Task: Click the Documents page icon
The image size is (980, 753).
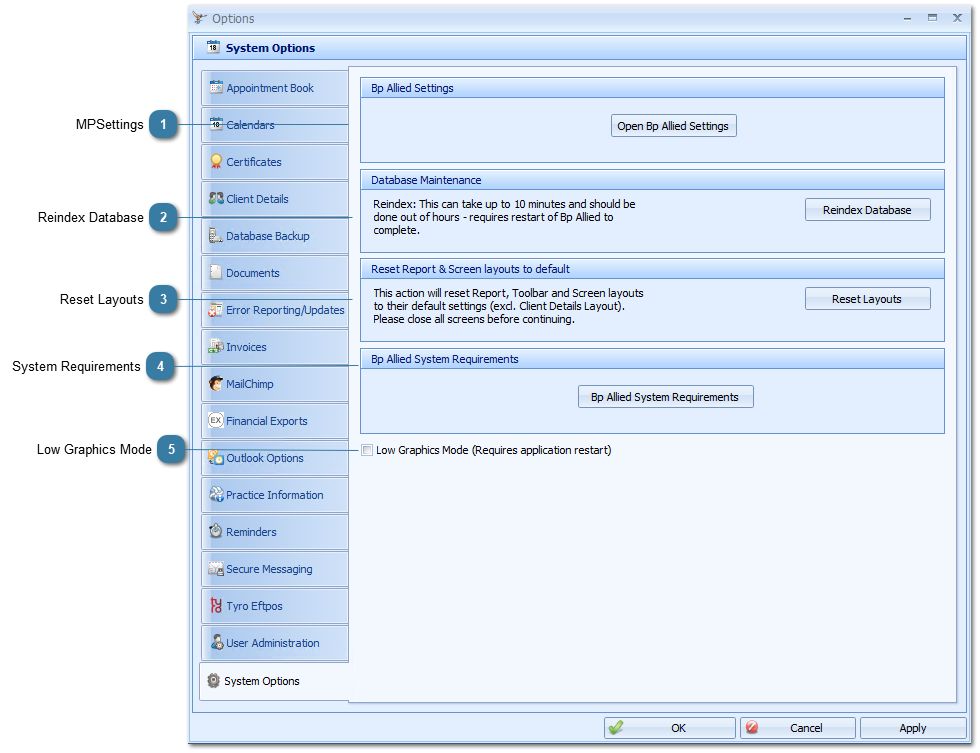Action: tap(216, 272)
